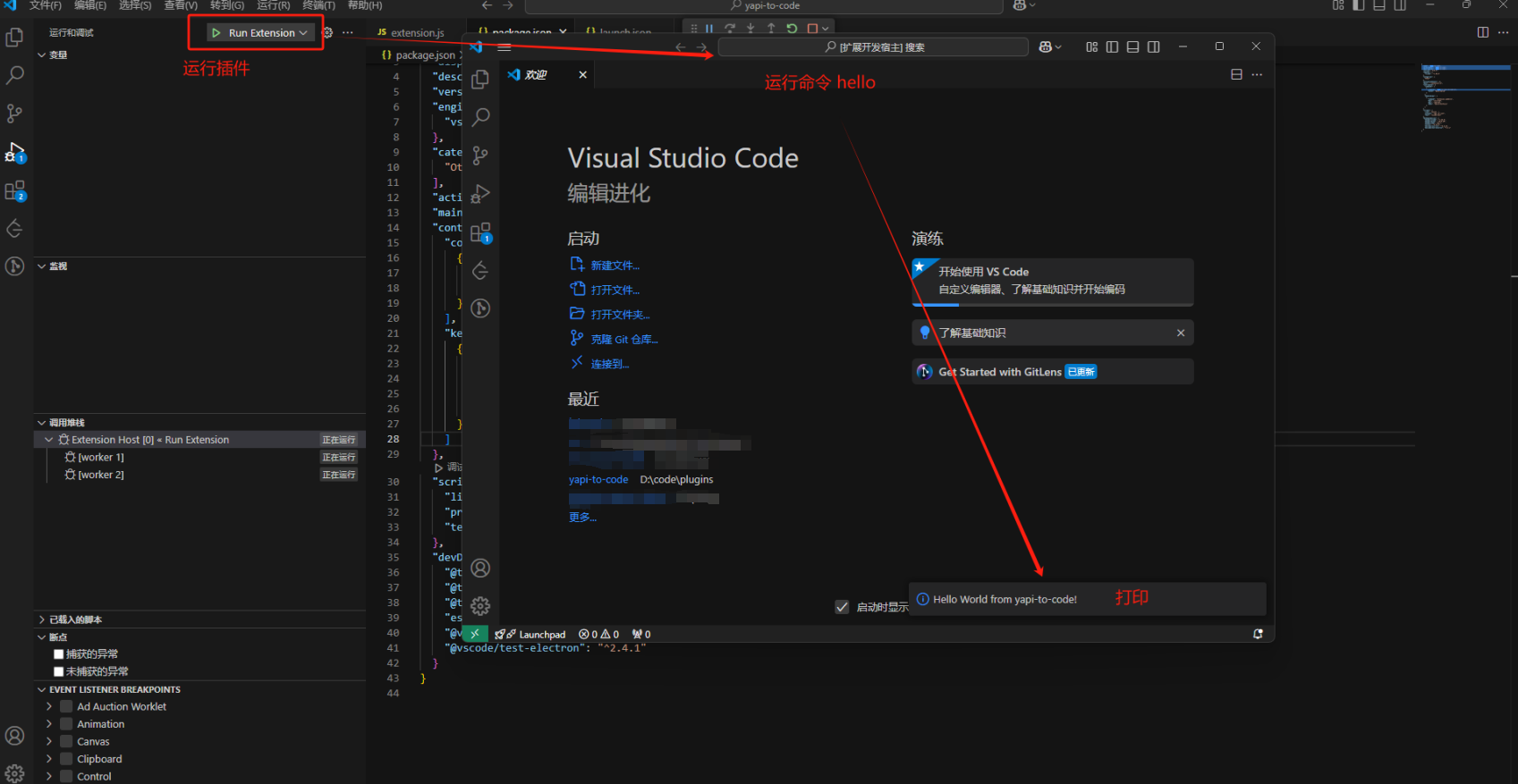Open Search in the back window activity bar

click(x=15, y=75)
